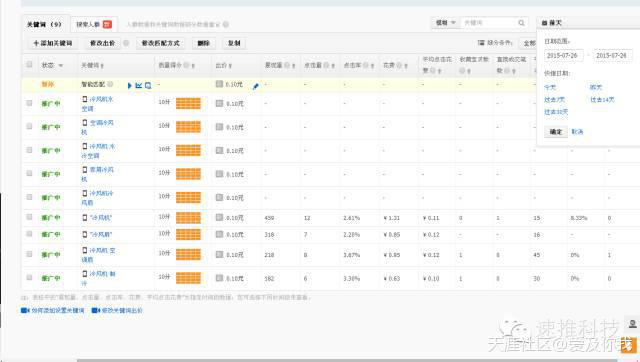Click the search magnifier icon in the keyword box
This screenshot has height=362, width=640.
pyautogui.click(x=521, y=23)
